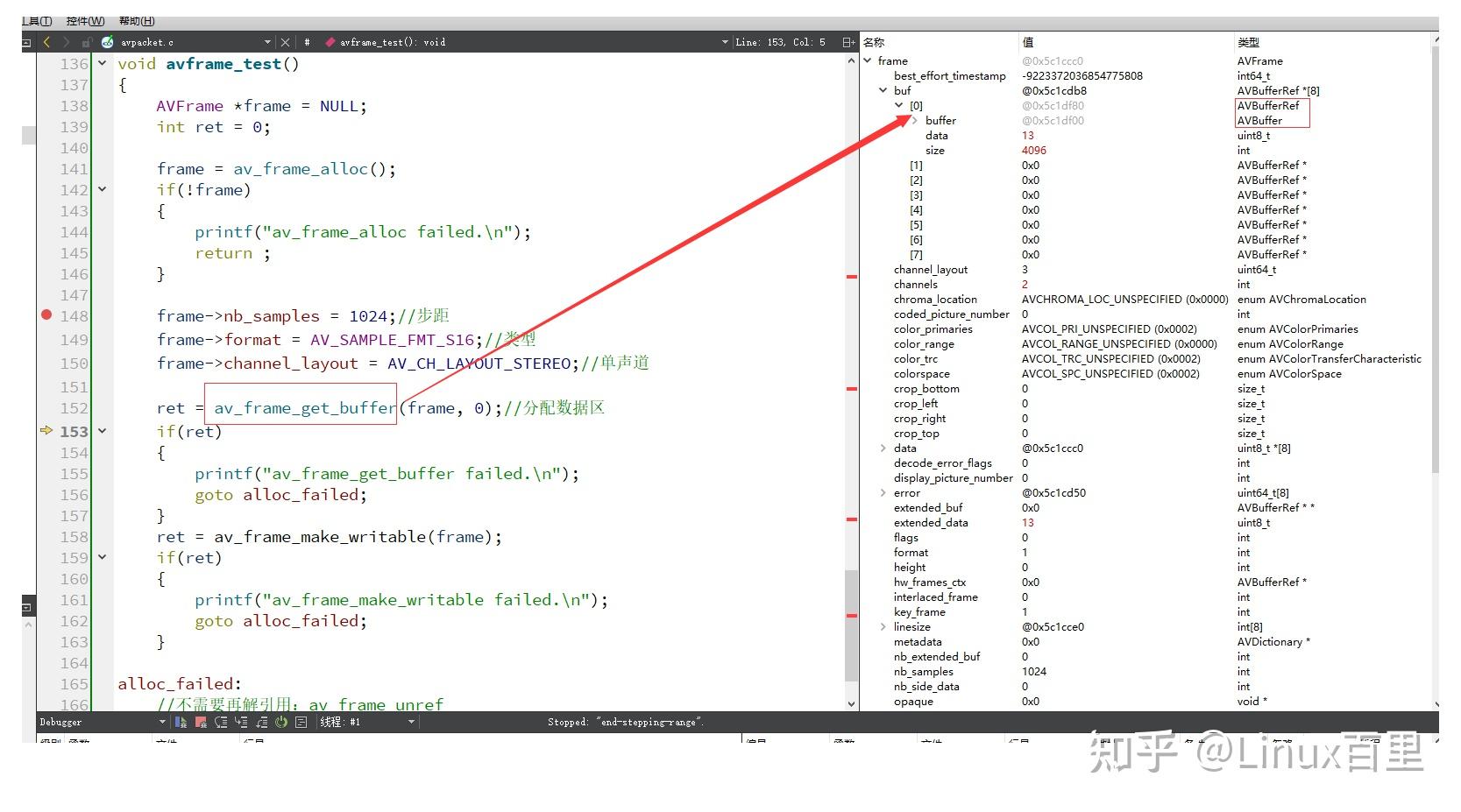Viewport: 1461px width, 812px height.
Task: Select the opaque variable row
Action: point(1145,702)
